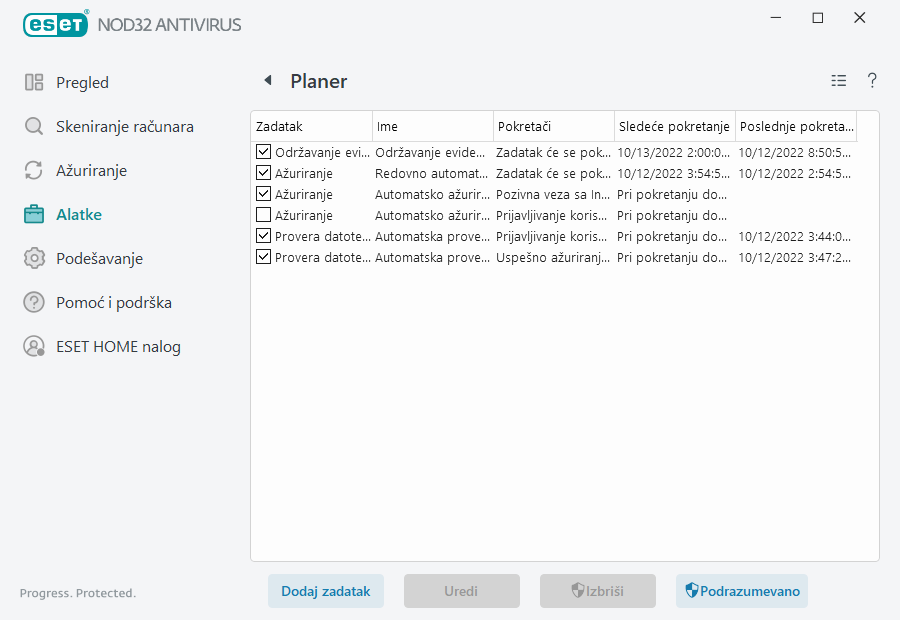Image resolution: width=900 pixels, height=620 pixels.
Task: Open Podešavanje via the gear icon
Action: coord(33,258)
